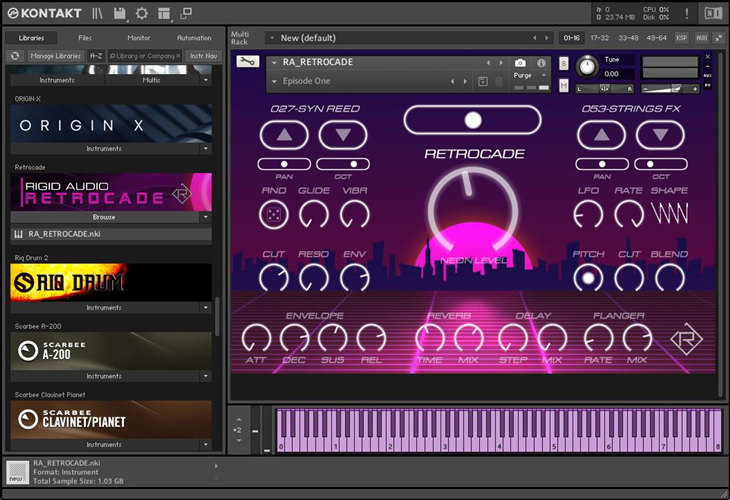Switch to the Files tab
730x500 pixels.
[85, 38]
